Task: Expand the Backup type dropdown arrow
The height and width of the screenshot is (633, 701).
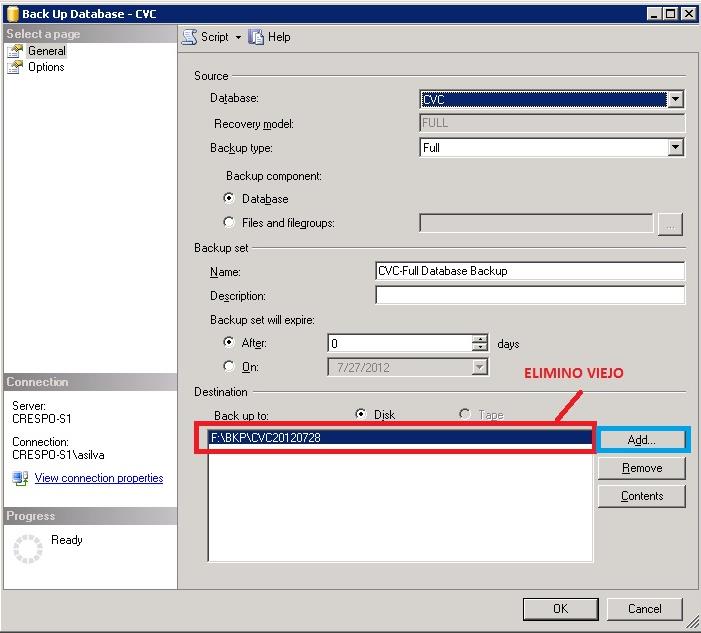Action: (x=676, y=147)
